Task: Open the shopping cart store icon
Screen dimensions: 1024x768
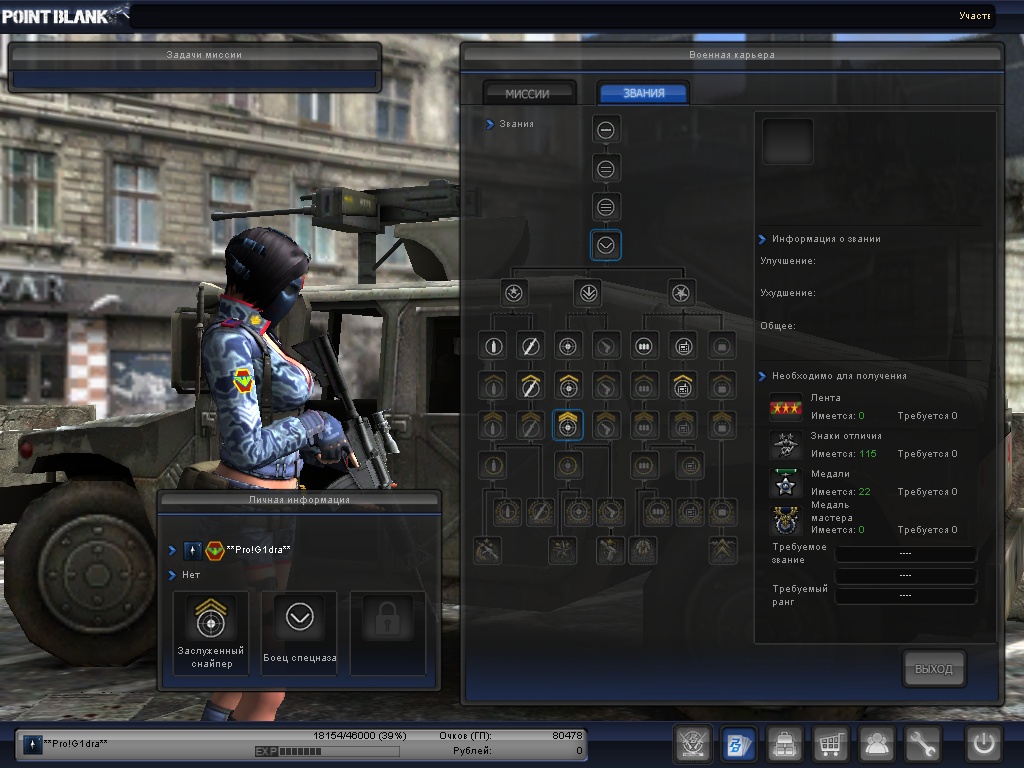Action: (x=830, y=744)
